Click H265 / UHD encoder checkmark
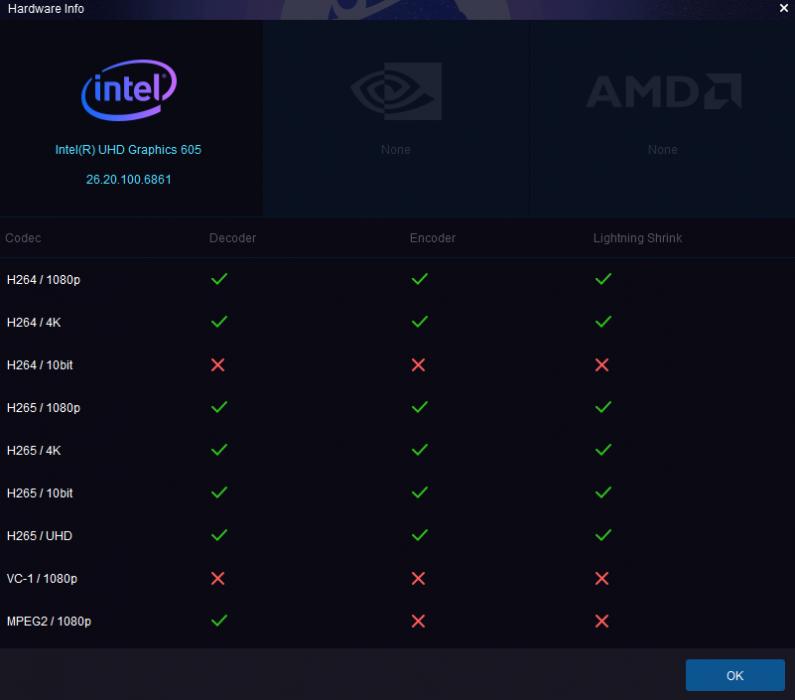This screenshot has width=795, height=700. 419,535
